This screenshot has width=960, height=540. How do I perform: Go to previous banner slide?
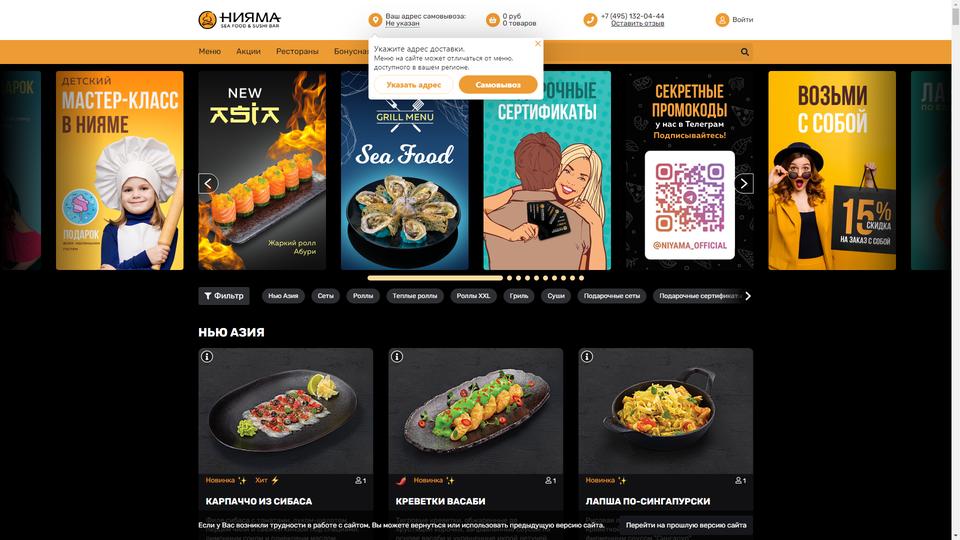click(x=208, y=183)
